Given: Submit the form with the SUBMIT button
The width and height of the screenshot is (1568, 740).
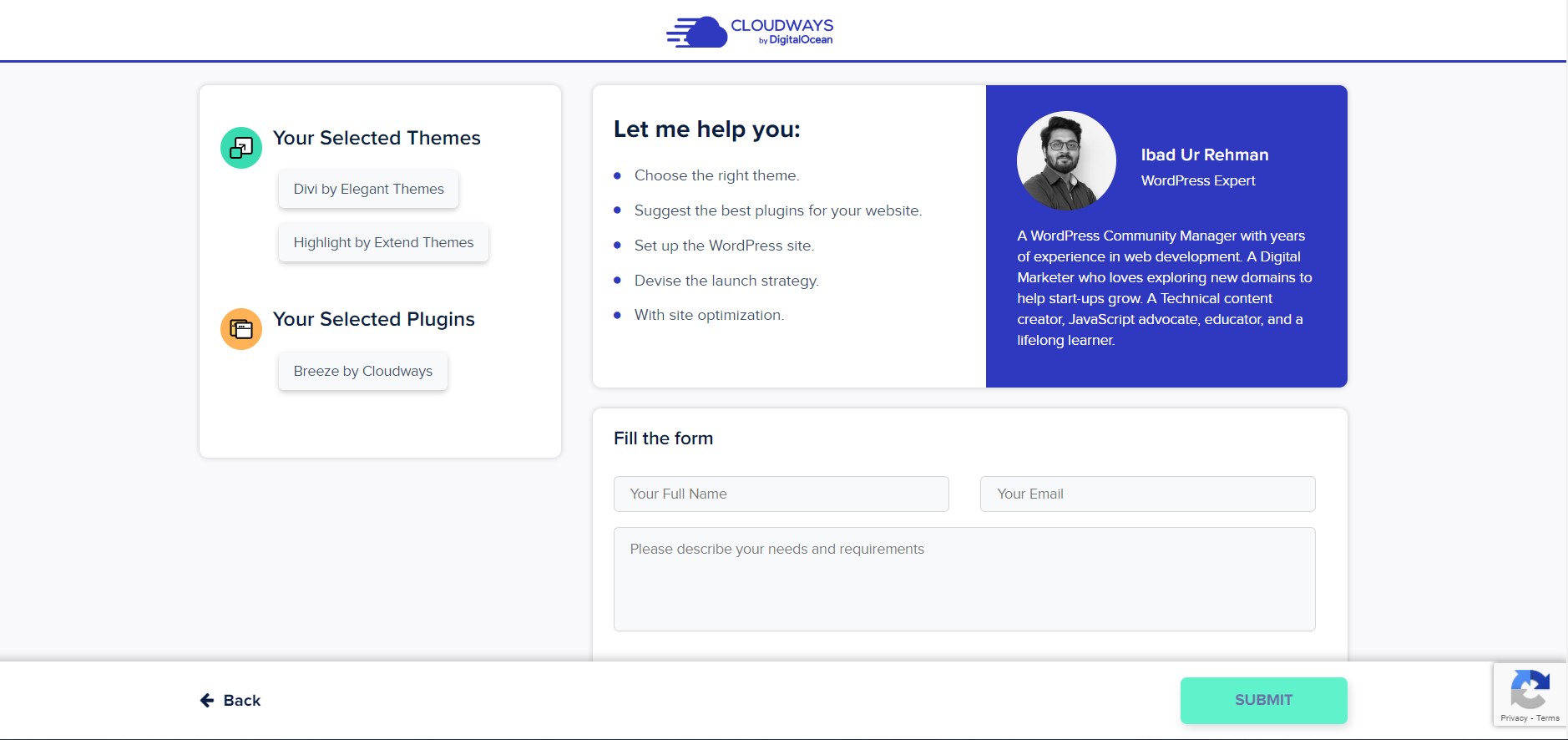Looking at the screenshot, I should pos(1263,700).
